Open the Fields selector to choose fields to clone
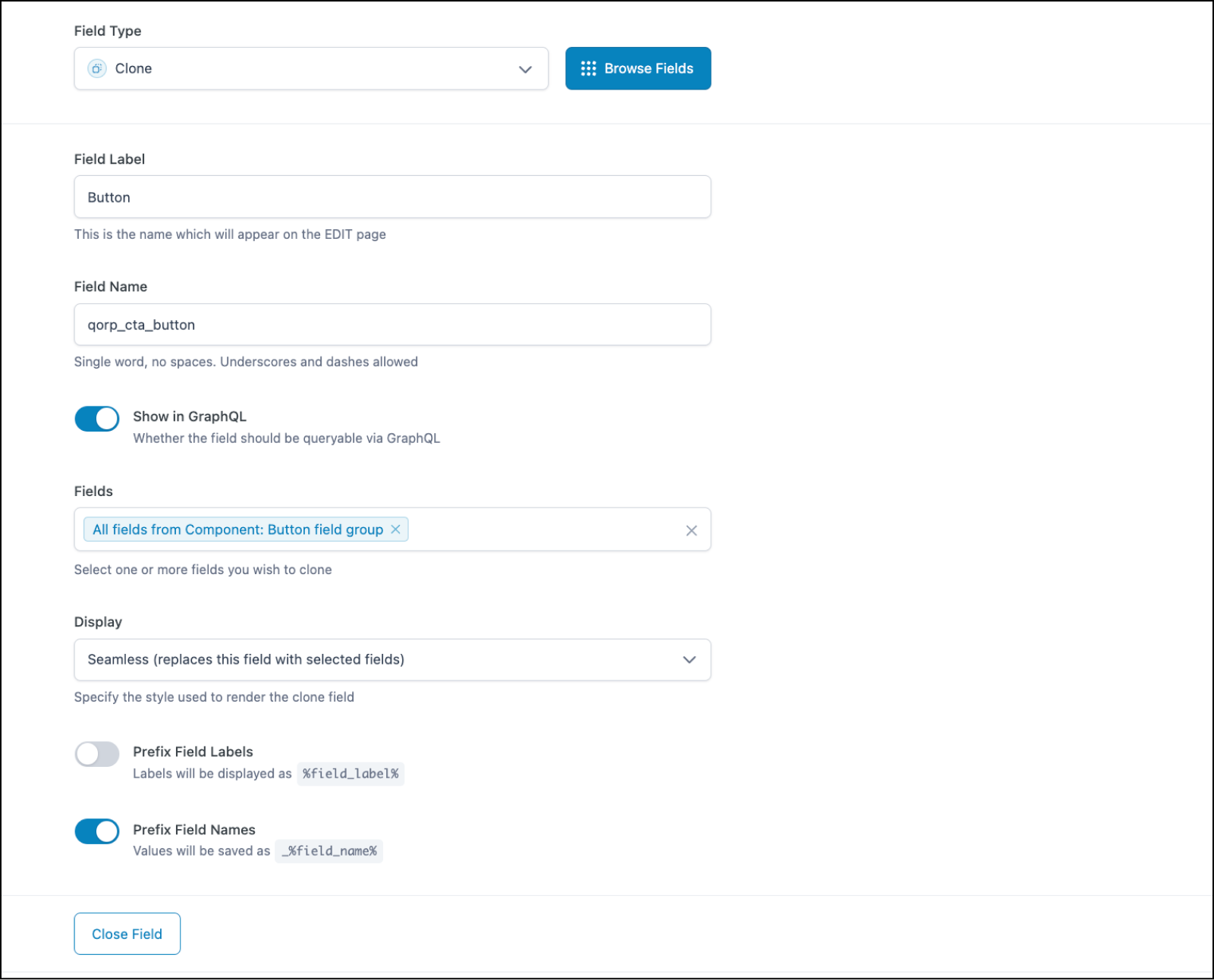1214x980 pixels. pos(546,529)
